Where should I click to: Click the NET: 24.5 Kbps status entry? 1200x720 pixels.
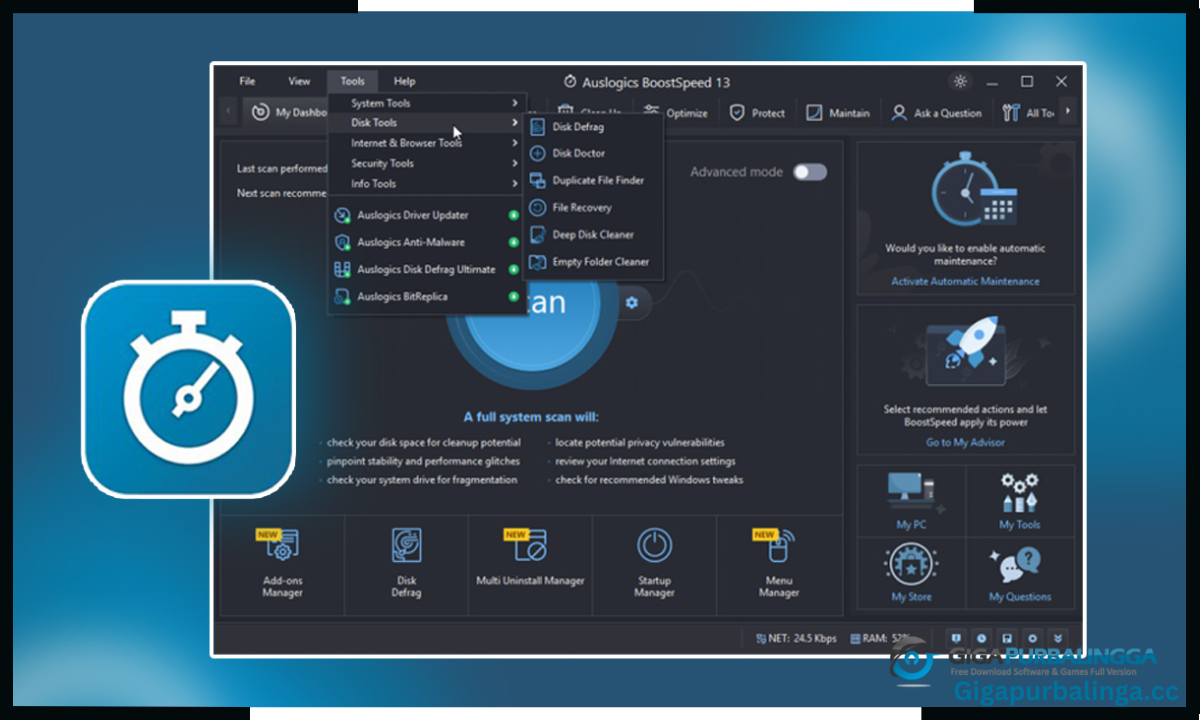coord(796,638)
